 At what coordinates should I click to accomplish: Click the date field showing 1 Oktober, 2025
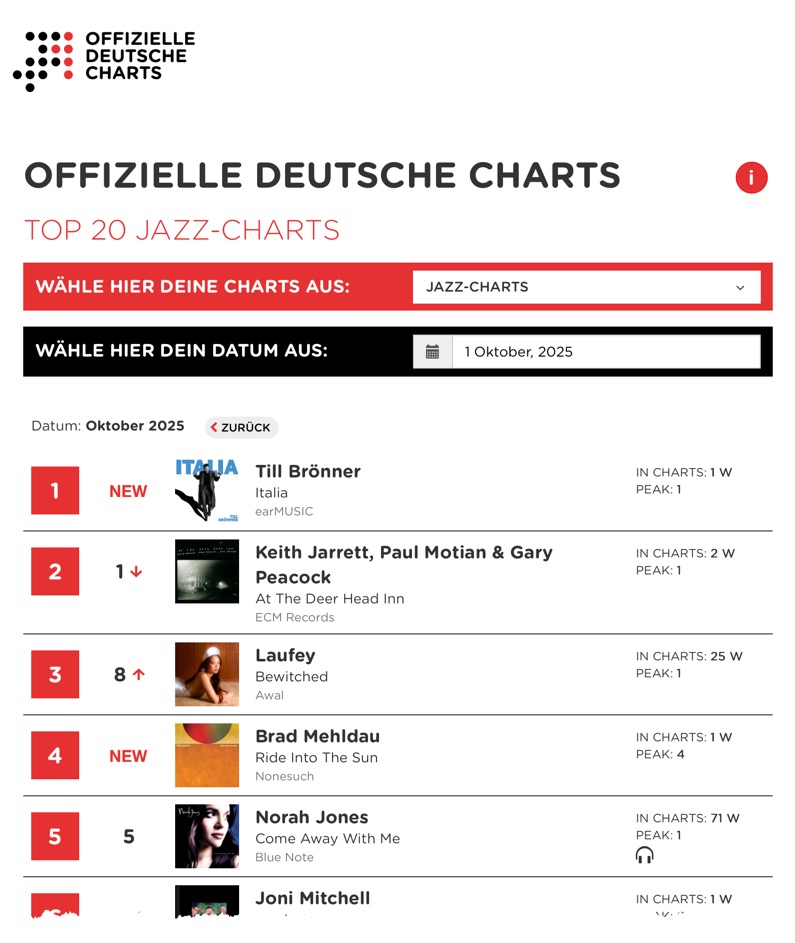coord(606,352)
